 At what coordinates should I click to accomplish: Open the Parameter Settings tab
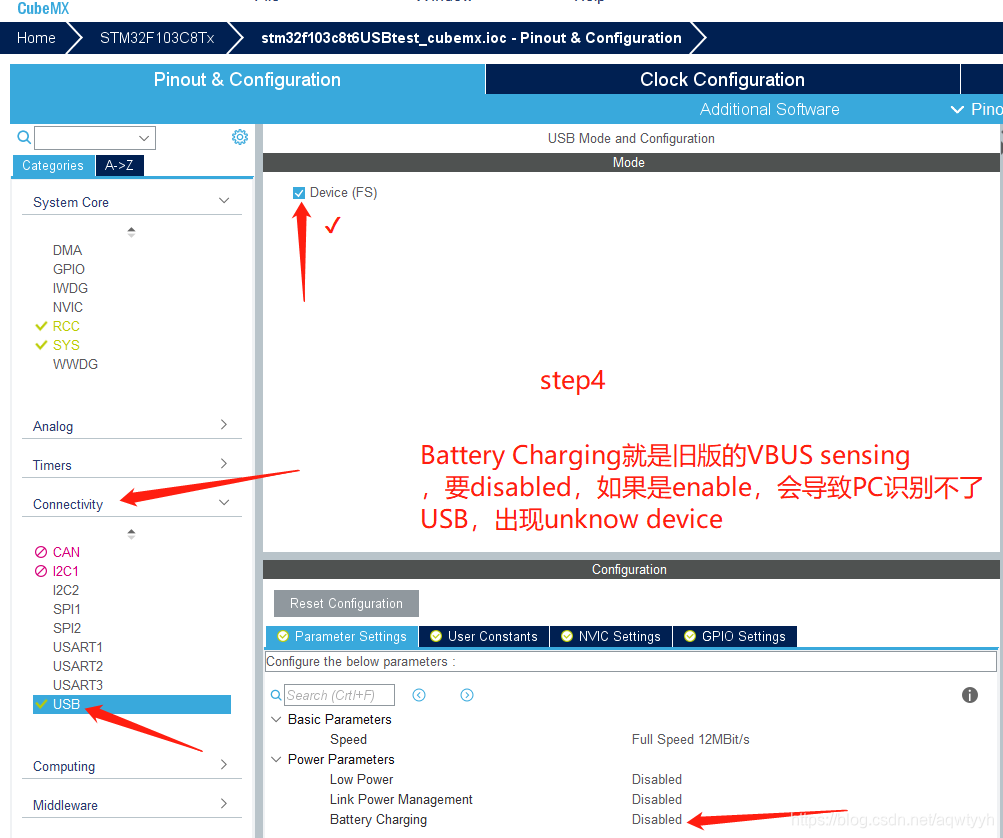[342, 636]
